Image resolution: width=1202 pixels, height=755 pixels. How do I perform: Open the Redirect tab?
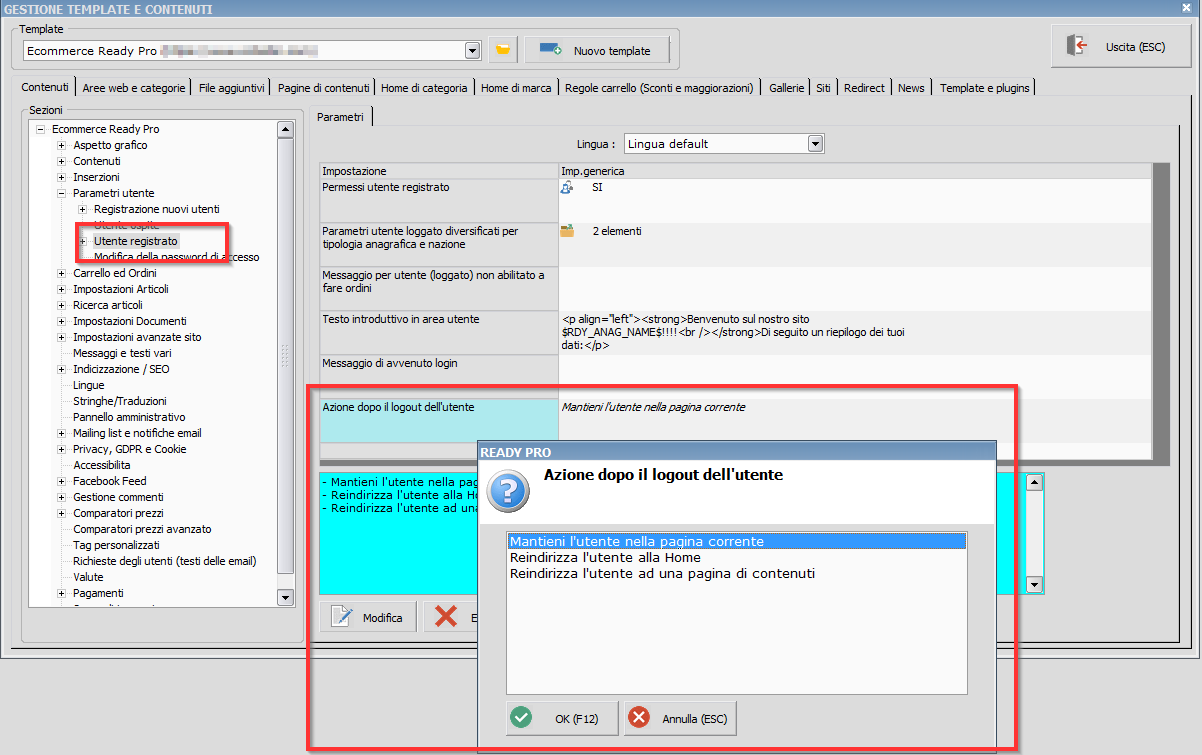(x=864, y=88)
